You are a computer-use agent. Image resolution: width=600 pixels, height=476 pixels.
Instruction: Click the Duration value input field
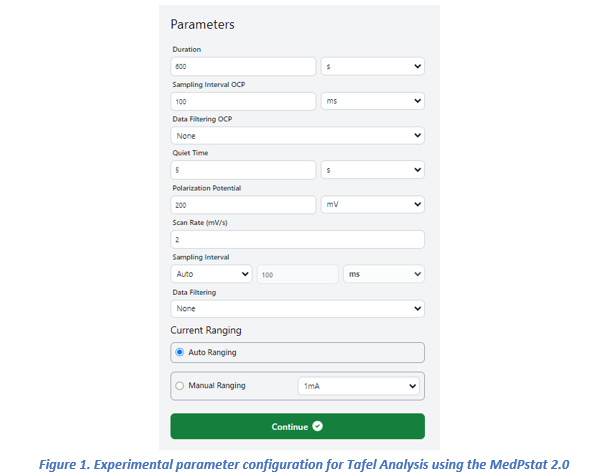(243, 67)
